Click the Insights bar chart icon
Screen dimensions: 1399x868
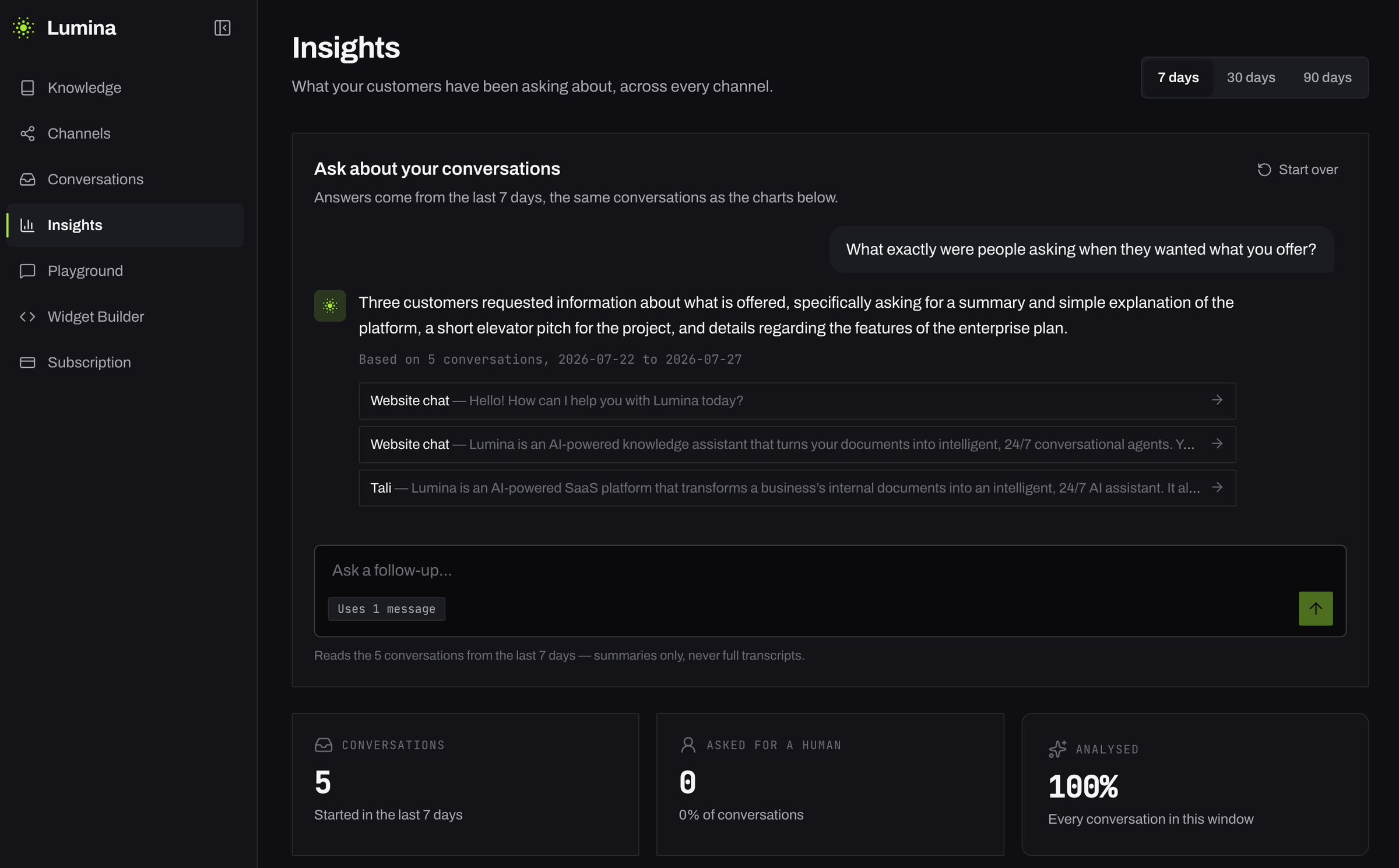27,225
